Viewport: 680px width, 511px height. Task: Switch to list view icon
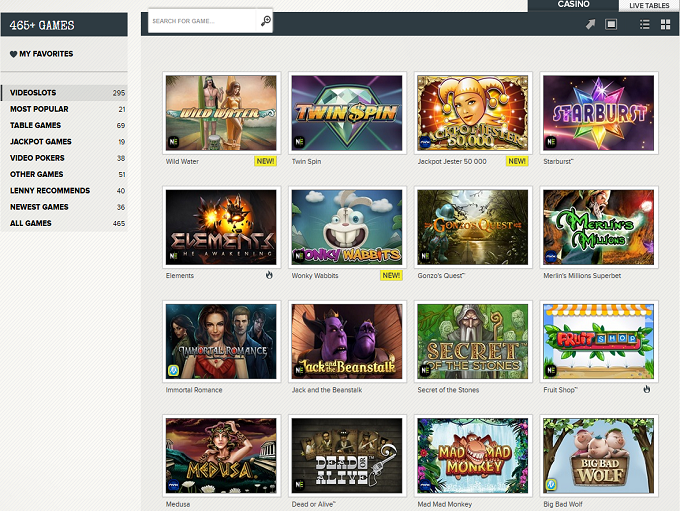point(645,24)
